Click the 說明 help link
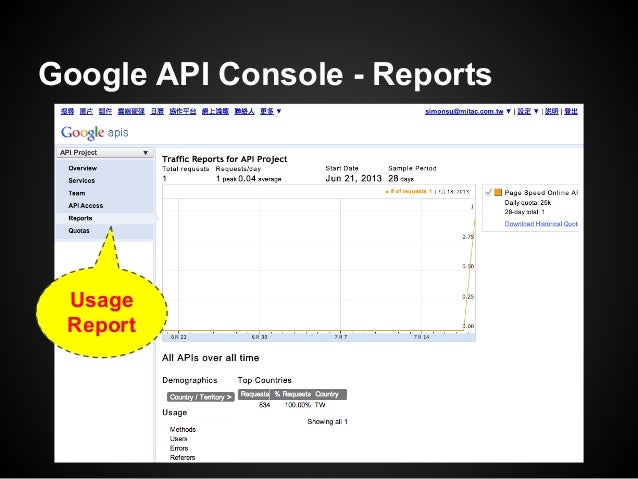Screen dimensions: 638x479 [551, 111]
